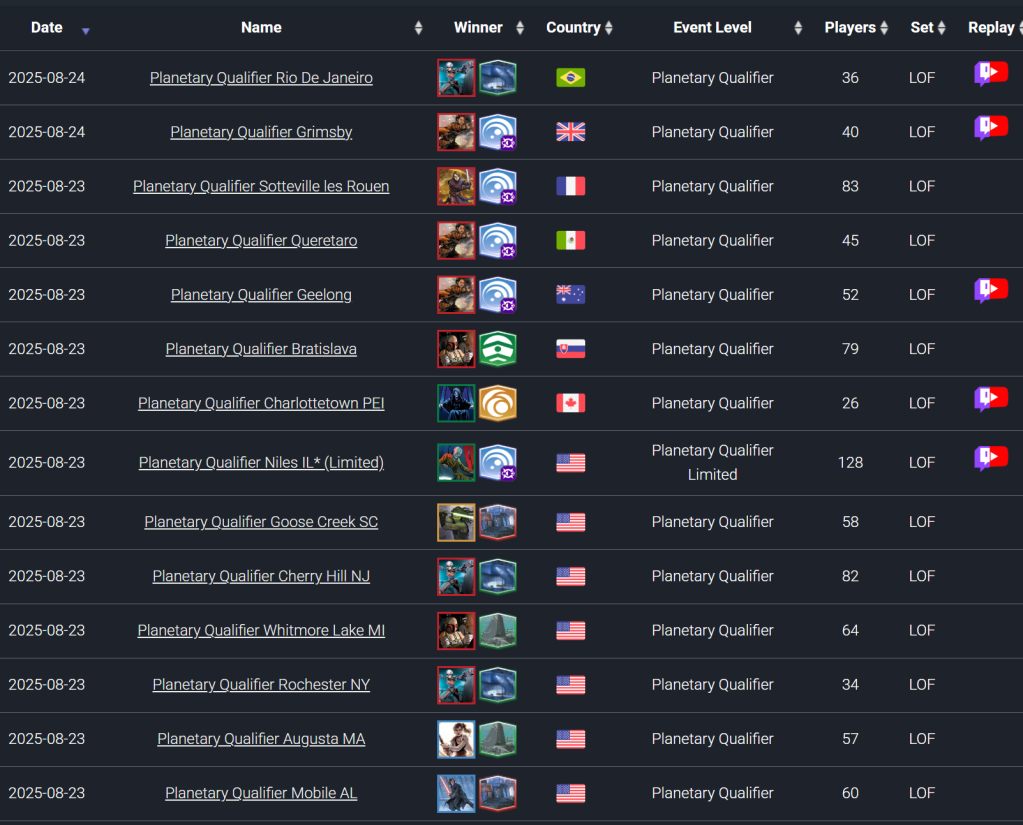
Task: Sort by Event Level column header
Action: [712, 28]
